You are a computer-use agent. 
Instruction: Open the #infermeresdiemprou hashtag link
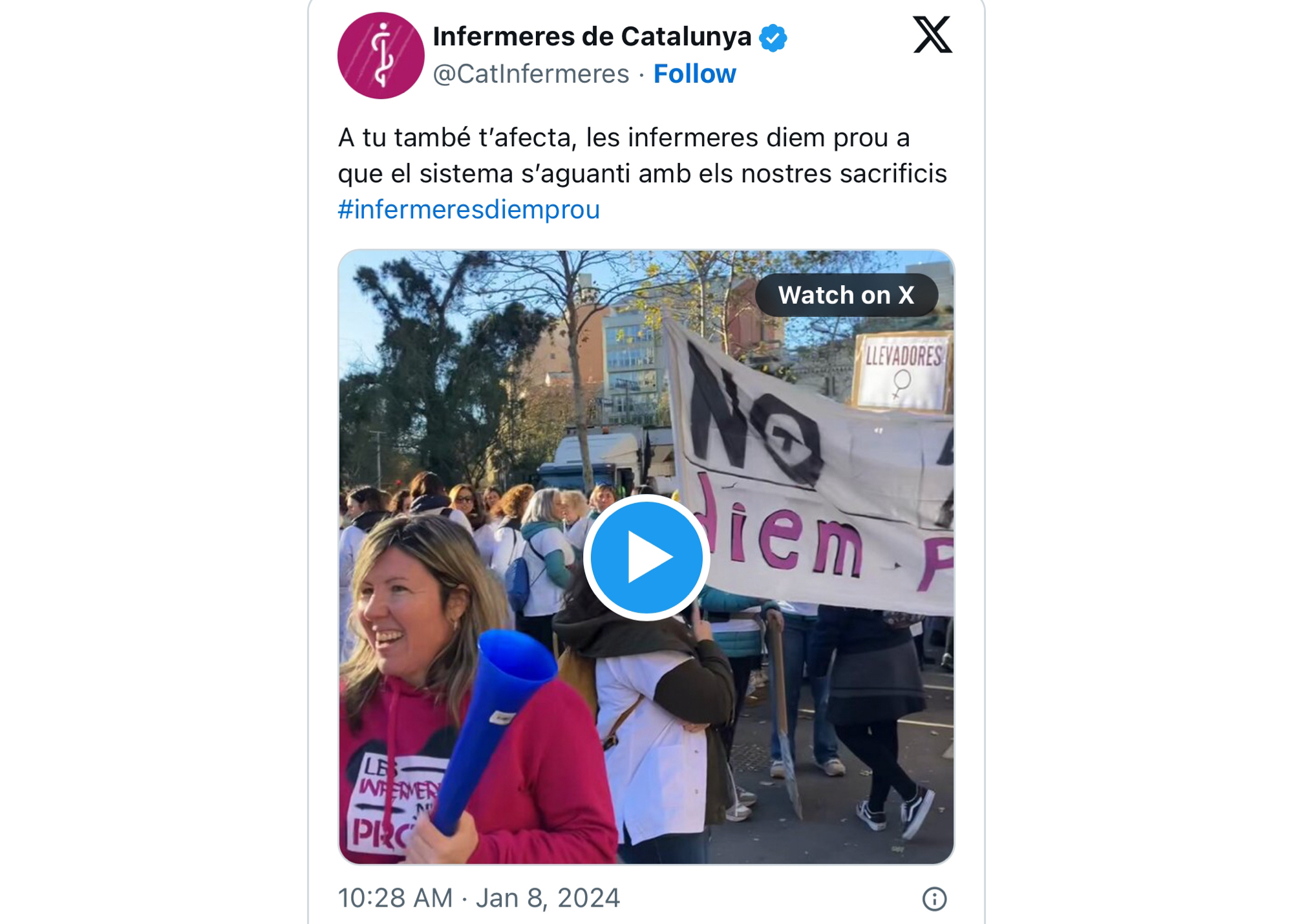[469, 210]
